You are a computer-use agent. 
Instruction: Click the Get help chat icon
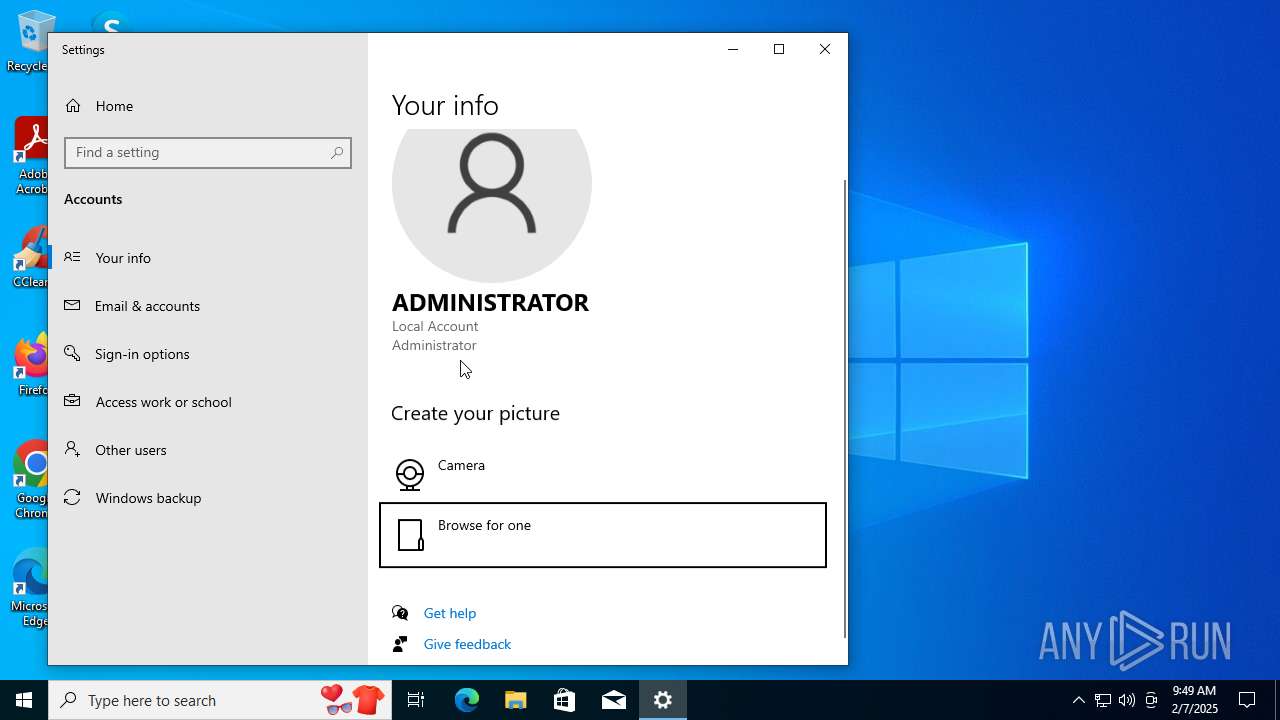tap(400, 613)
